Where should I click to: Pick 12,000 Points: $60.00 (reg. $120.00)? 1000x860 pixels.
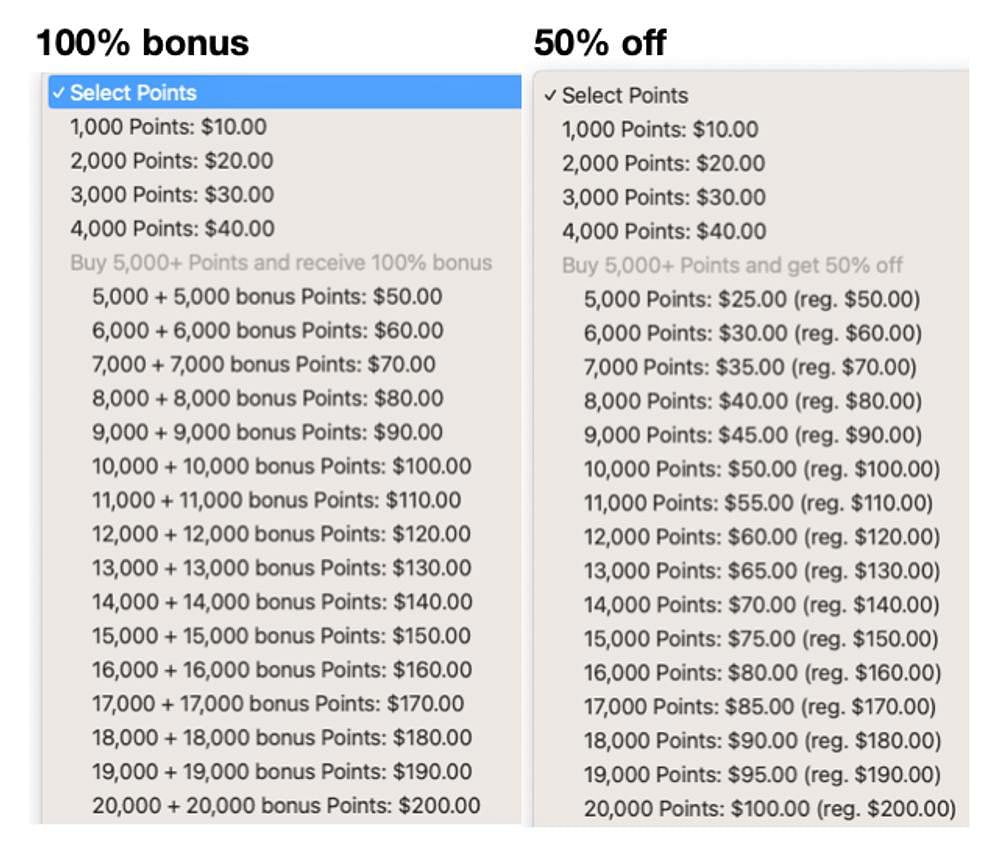[762, 537]
